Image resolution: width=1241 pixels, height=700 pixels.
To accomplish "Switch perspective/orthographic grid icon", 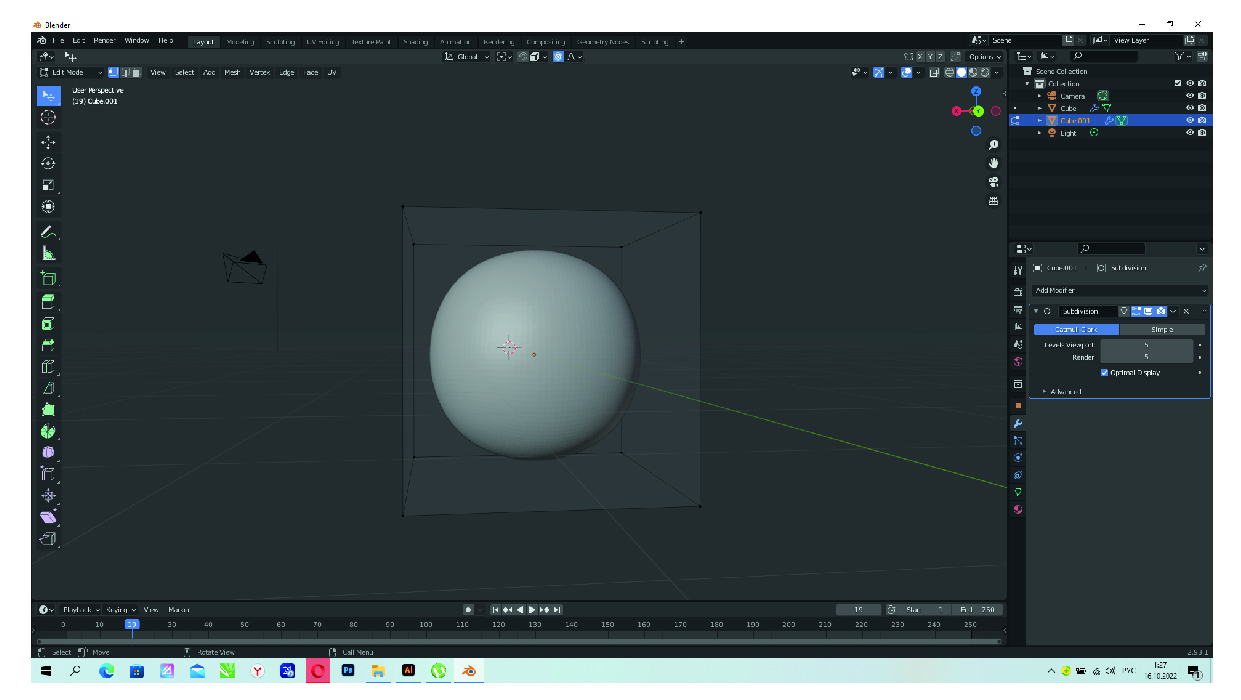I will 993,201.
